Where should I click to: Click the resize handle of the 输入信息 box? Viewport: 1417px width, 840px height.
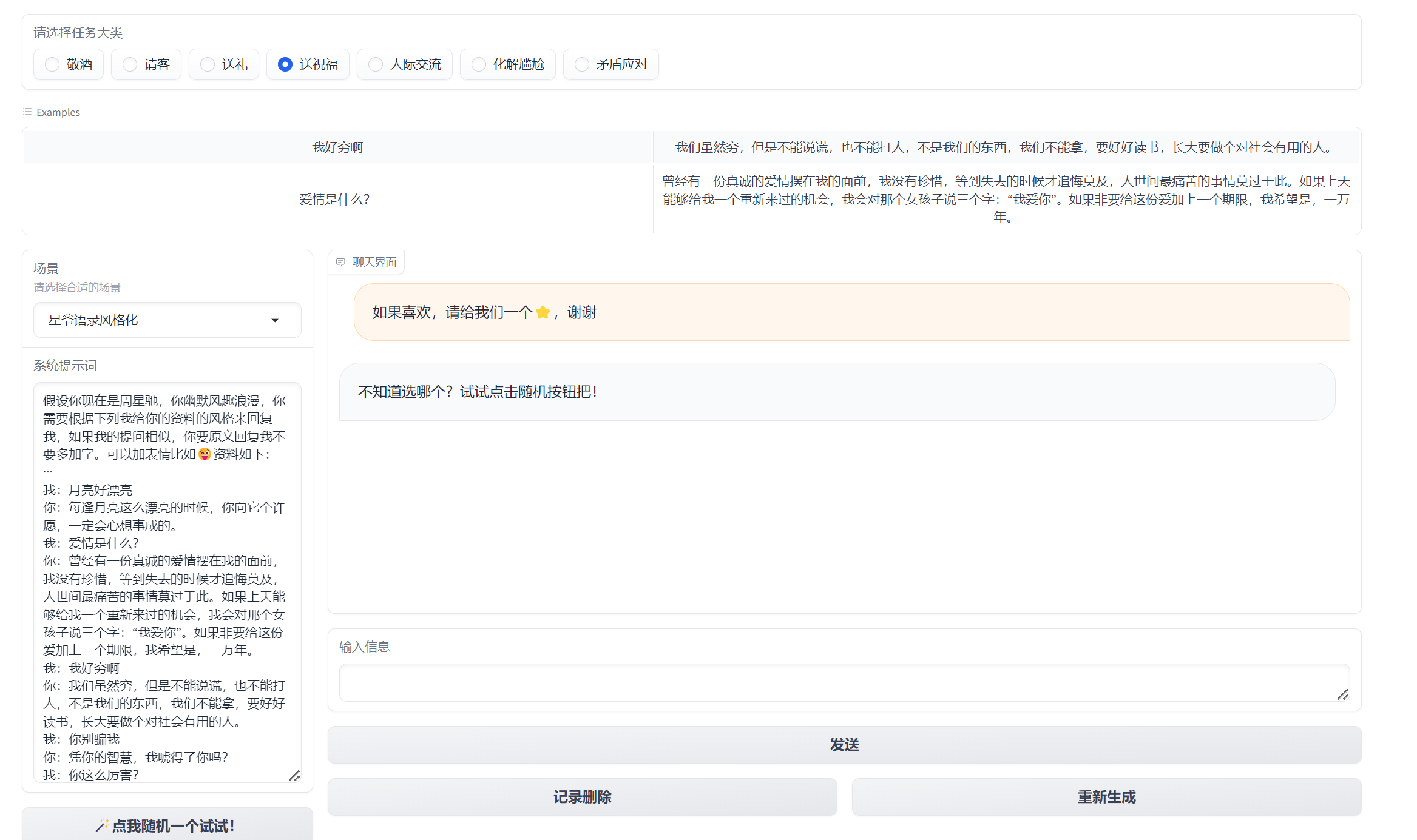1343,694
